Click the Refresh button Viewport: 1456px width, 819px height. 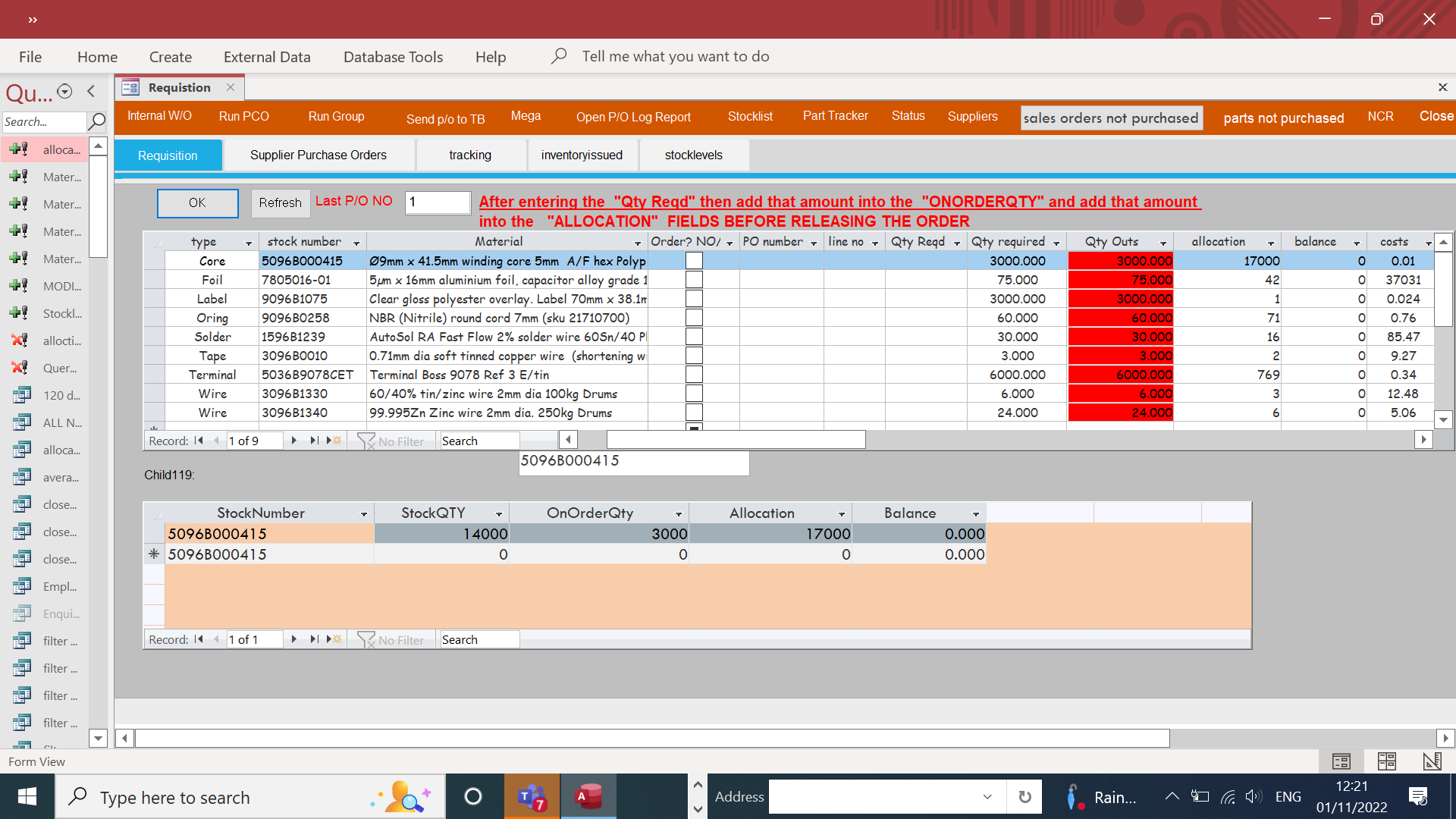pos(280,202)
